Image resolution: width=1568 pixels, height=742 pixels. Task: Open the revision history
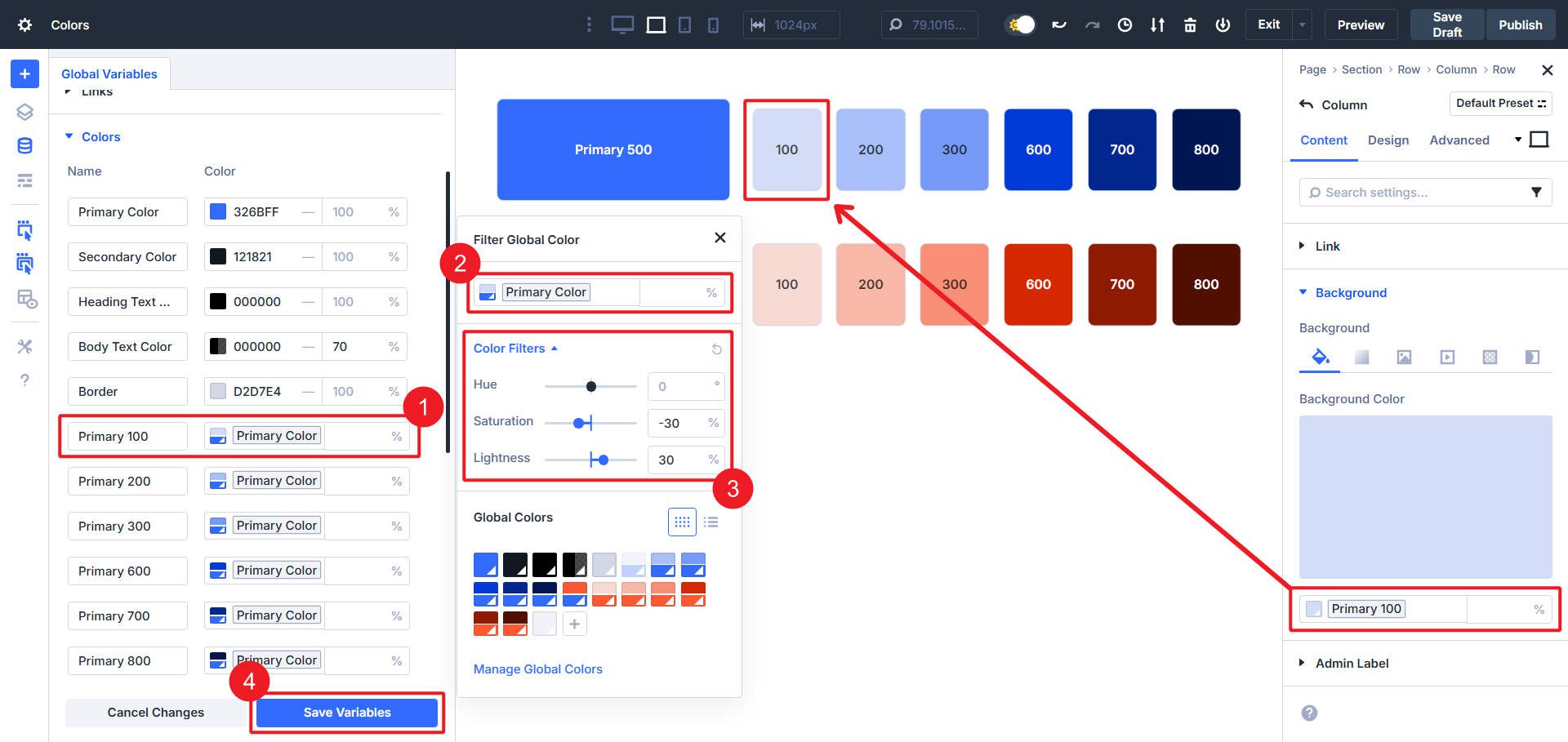(x=1125, y=24)
